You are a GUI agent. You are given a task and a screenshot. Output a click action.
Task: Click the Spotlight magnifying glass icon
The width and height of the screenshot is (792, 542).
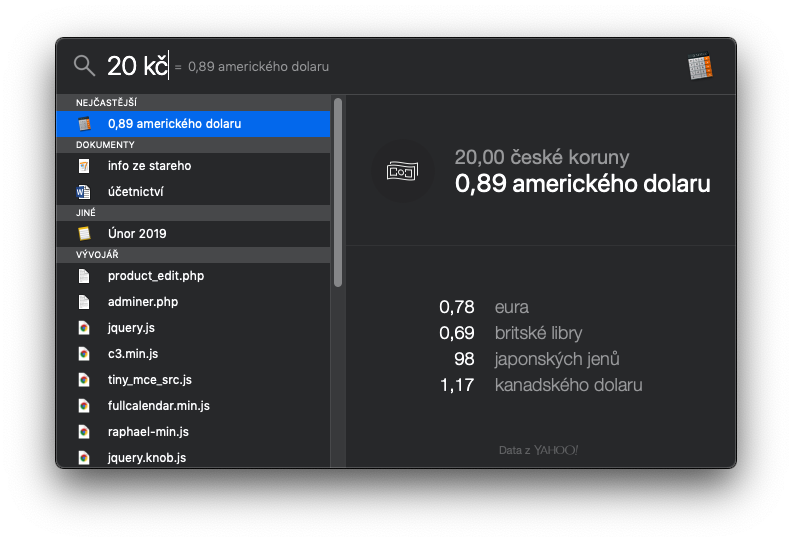(85, 66)
